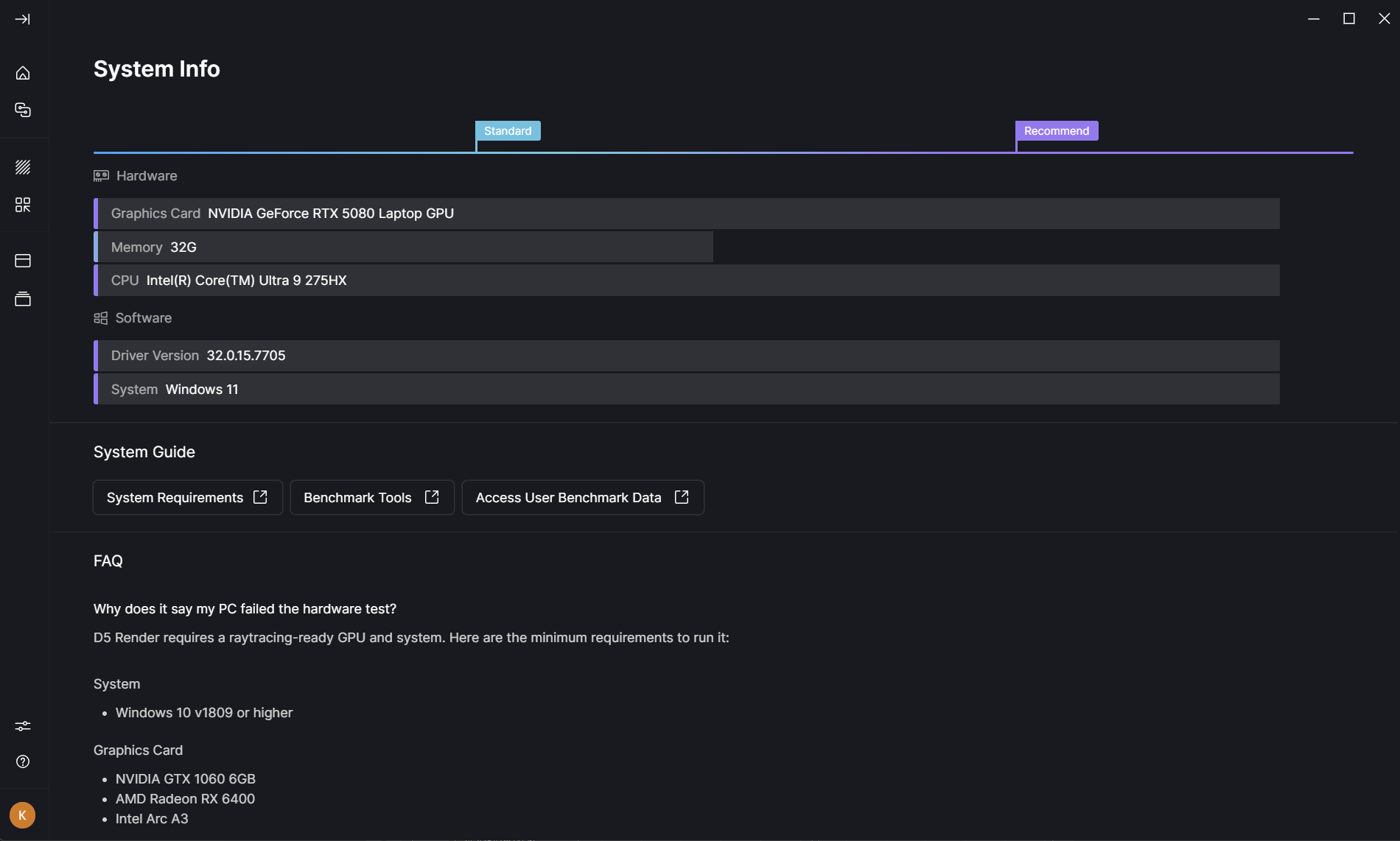Select the CPU Intel Core Ultra 9 row
This screenshot has width=1400, height=841.
coord(687,281)
